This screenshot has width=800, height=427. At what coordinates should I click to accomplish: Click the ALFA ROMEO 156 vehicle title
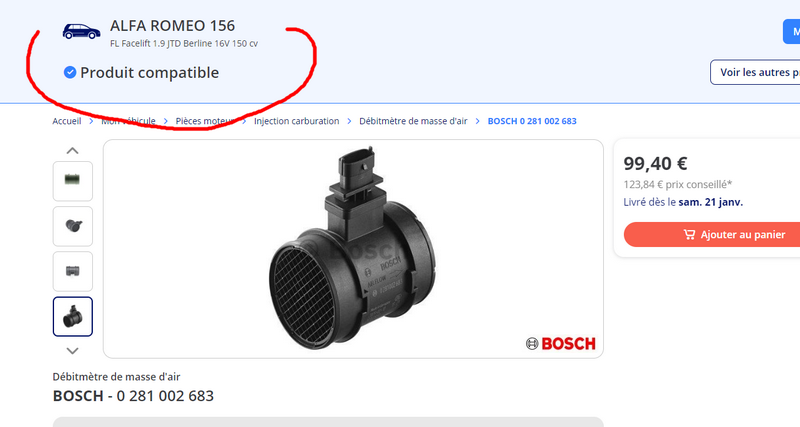click(x=172, y=26)
